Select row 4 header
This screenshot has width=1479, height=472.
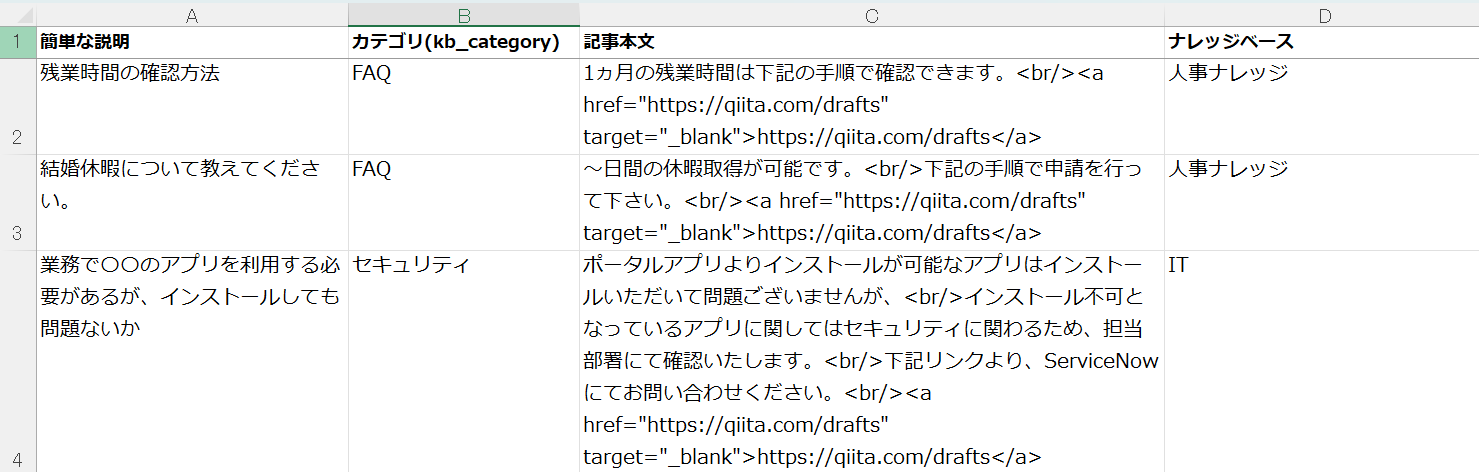[x=18, y=361]
